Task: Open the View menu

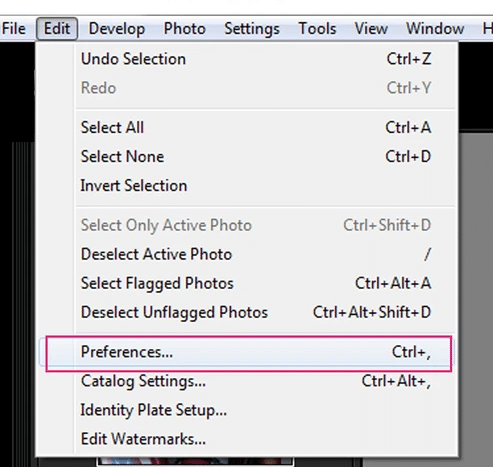Action: pos(371,29)
